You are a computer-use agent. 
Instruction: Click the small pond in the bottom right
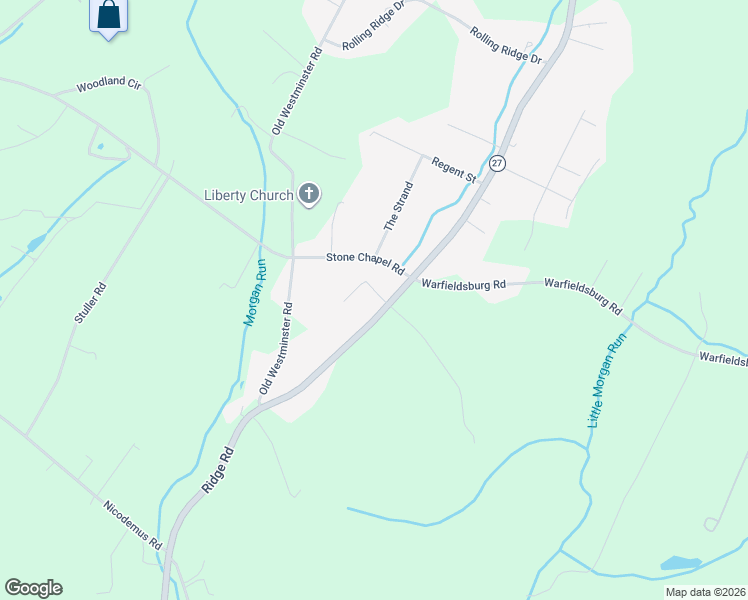coord(681,563)
